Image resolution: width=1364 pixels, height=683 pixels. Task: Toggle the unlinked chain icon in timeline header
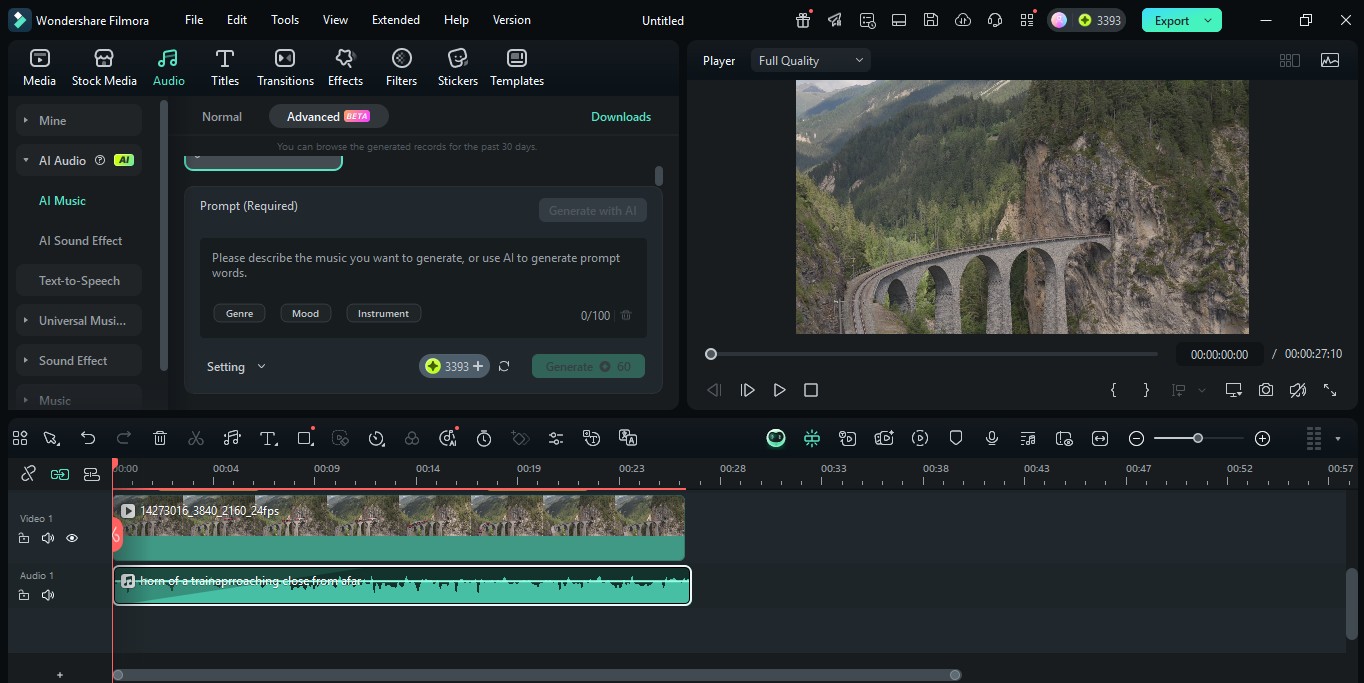point(28,474)
